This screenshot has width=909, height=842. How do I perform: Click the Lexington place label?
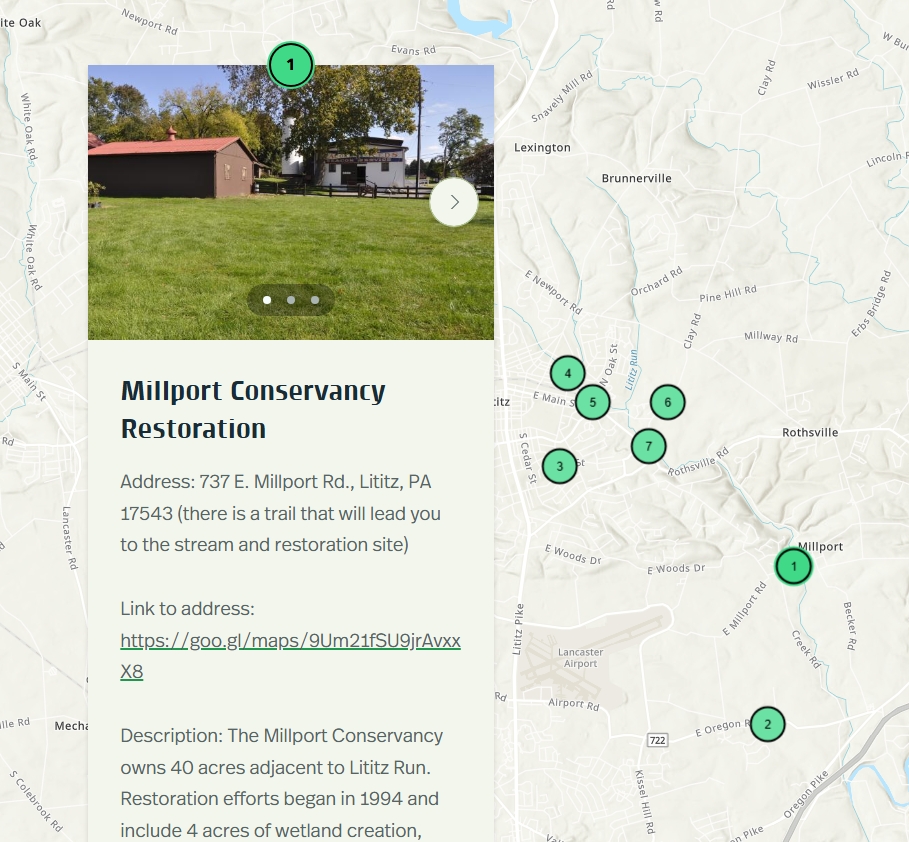[542, 147]
